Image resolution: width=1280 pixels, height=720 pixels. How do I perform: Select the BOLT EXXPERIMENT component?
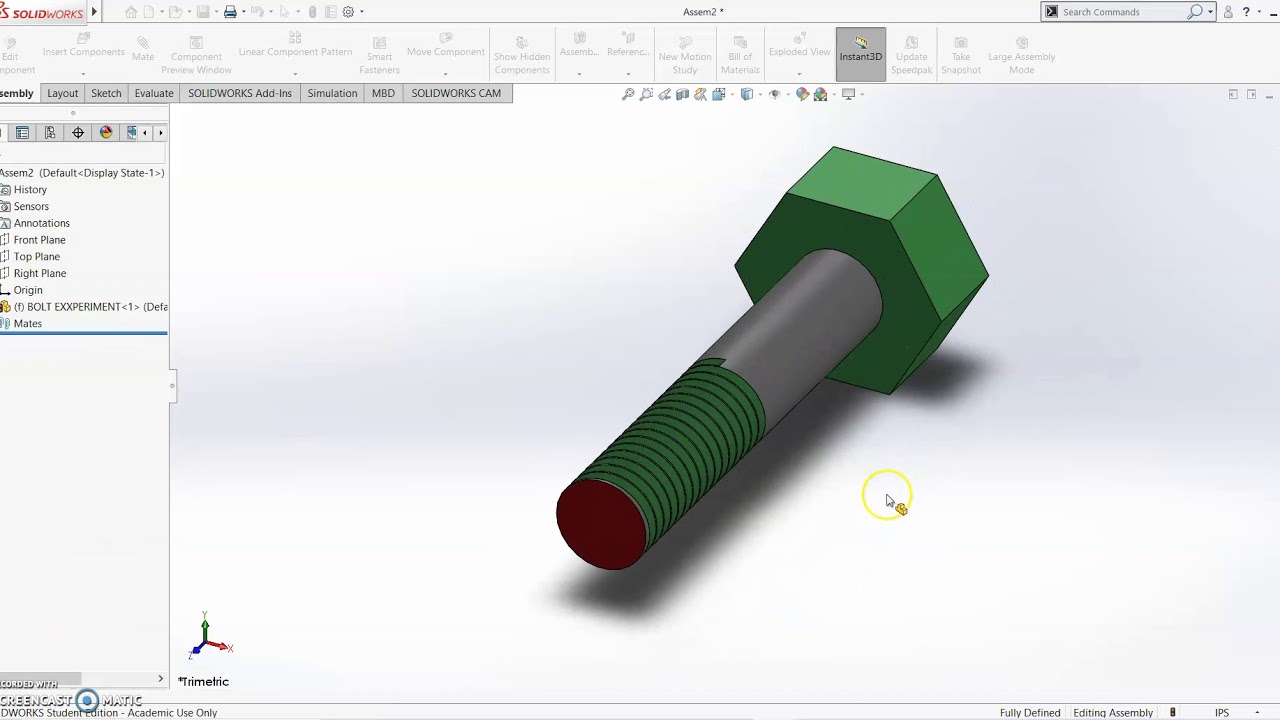tap(90, 307)
